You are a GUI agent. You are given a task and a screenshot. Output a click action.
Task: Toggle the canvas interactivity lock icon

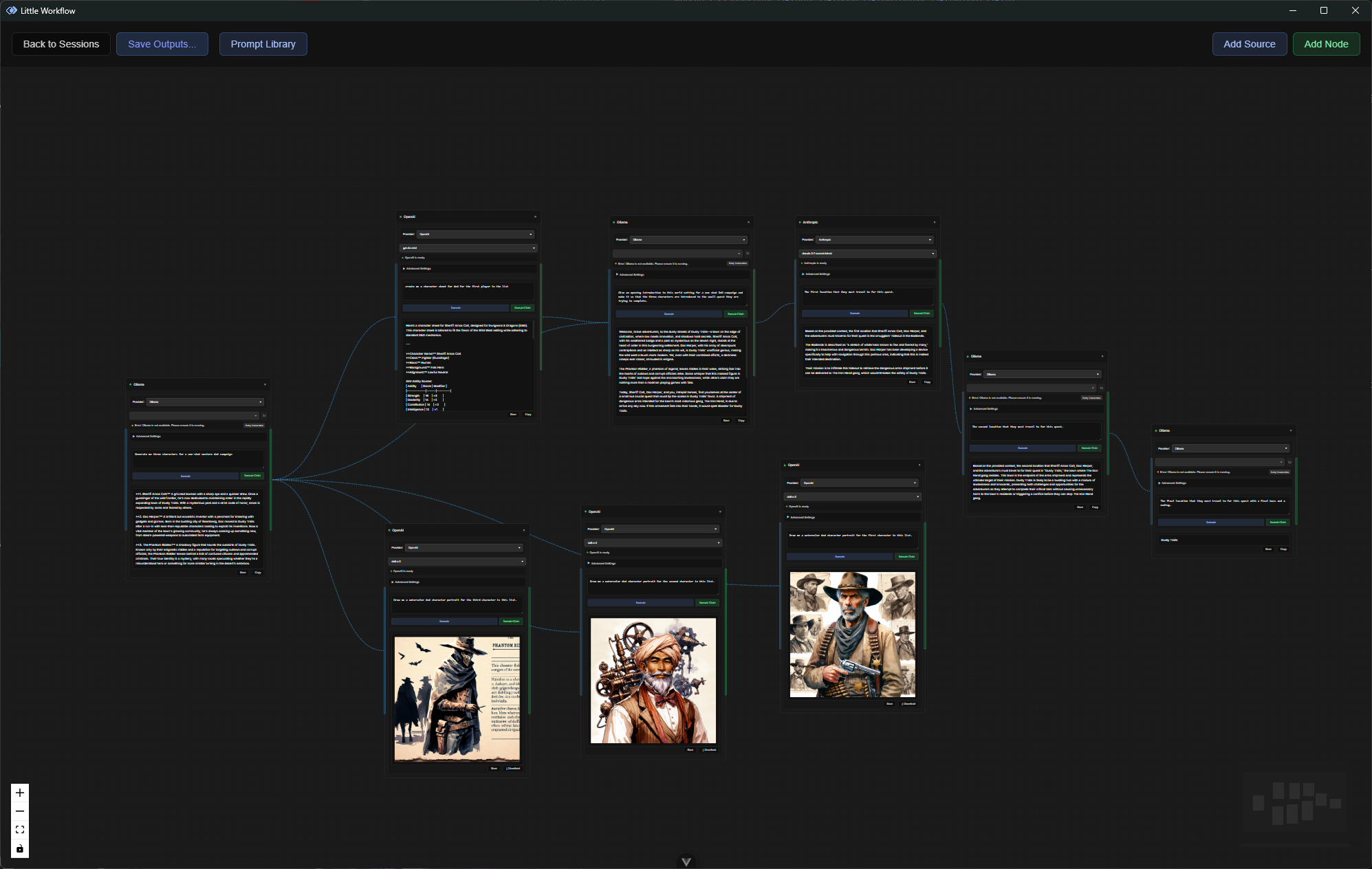[x=20, y=848]
